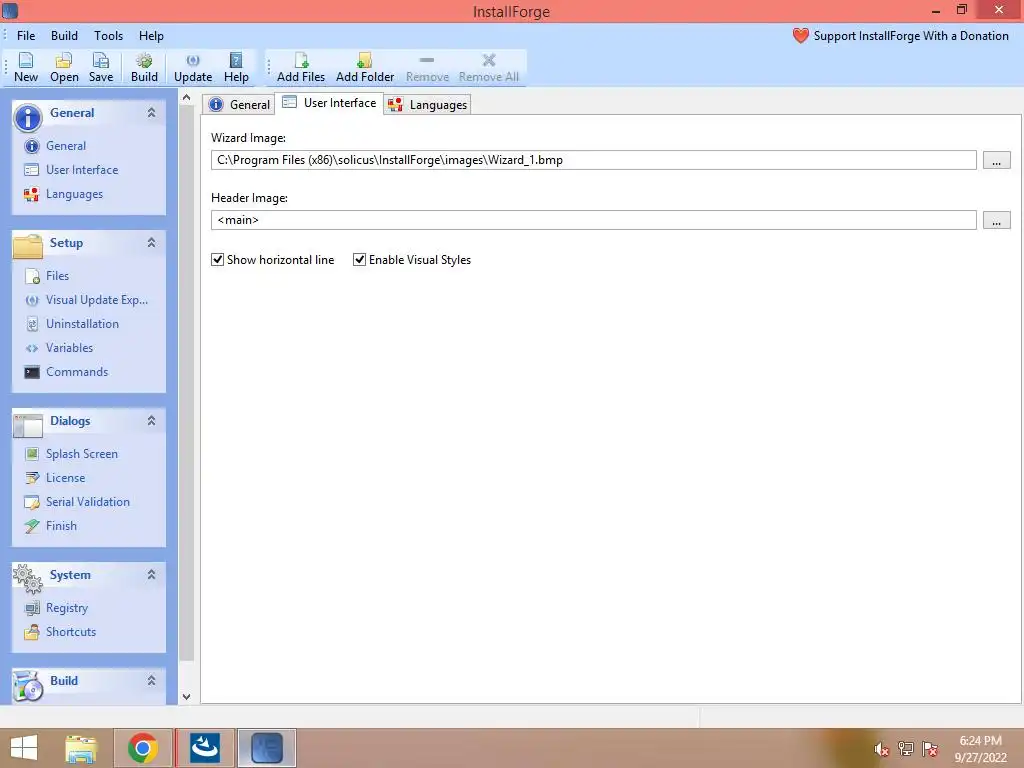Open Finish dialog settings
The width and height of the screenshot is (1024, 768).
(50, 526)
